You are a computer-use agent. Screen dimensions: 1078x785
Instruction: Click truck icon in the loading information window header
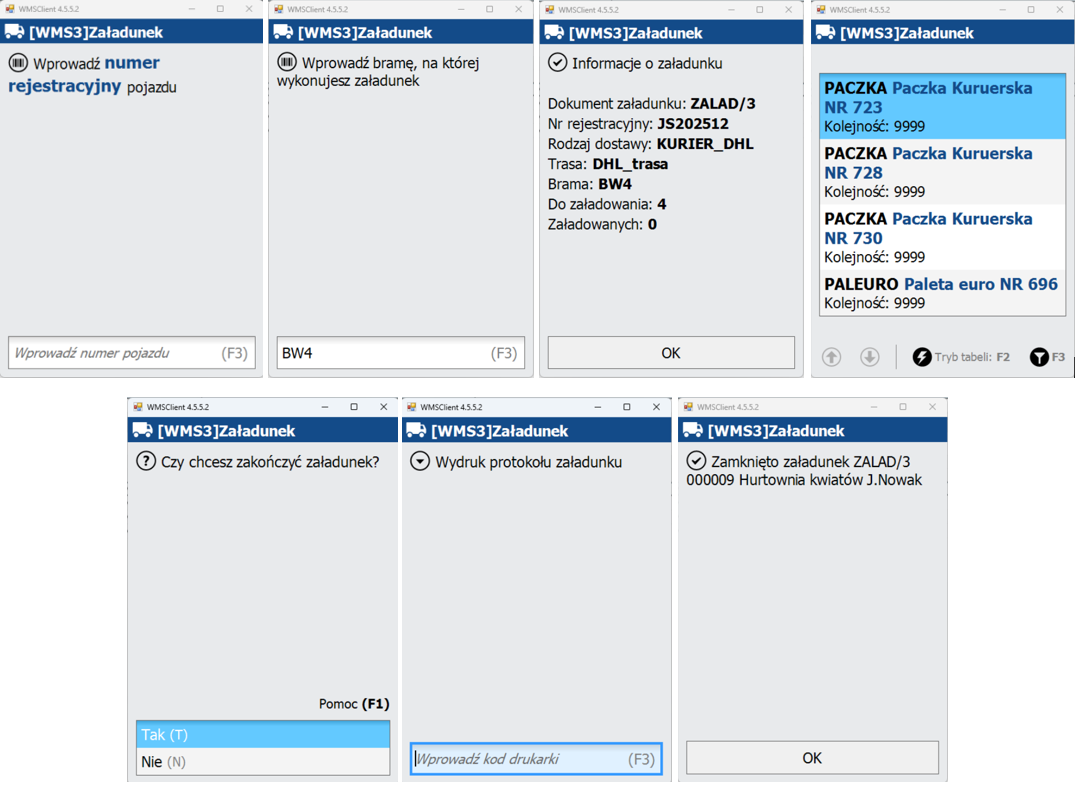click(x=554, y=32)
